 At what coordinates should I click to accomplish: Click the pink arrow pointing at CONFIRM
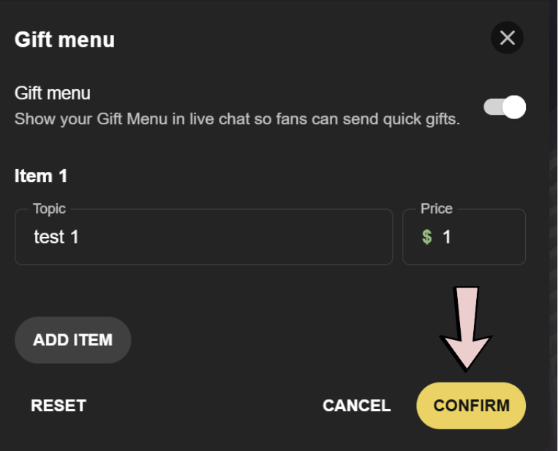[466, 329]
